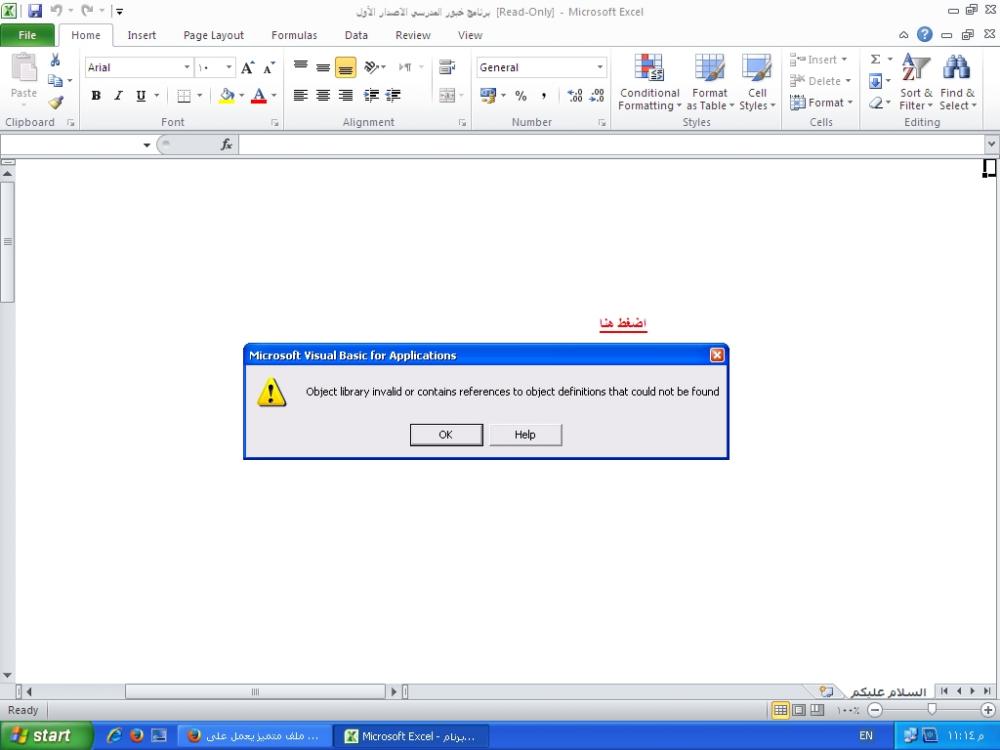
Task: Click the Increase Indent icon
Action: pyautogui.click(x=393, y=96)
